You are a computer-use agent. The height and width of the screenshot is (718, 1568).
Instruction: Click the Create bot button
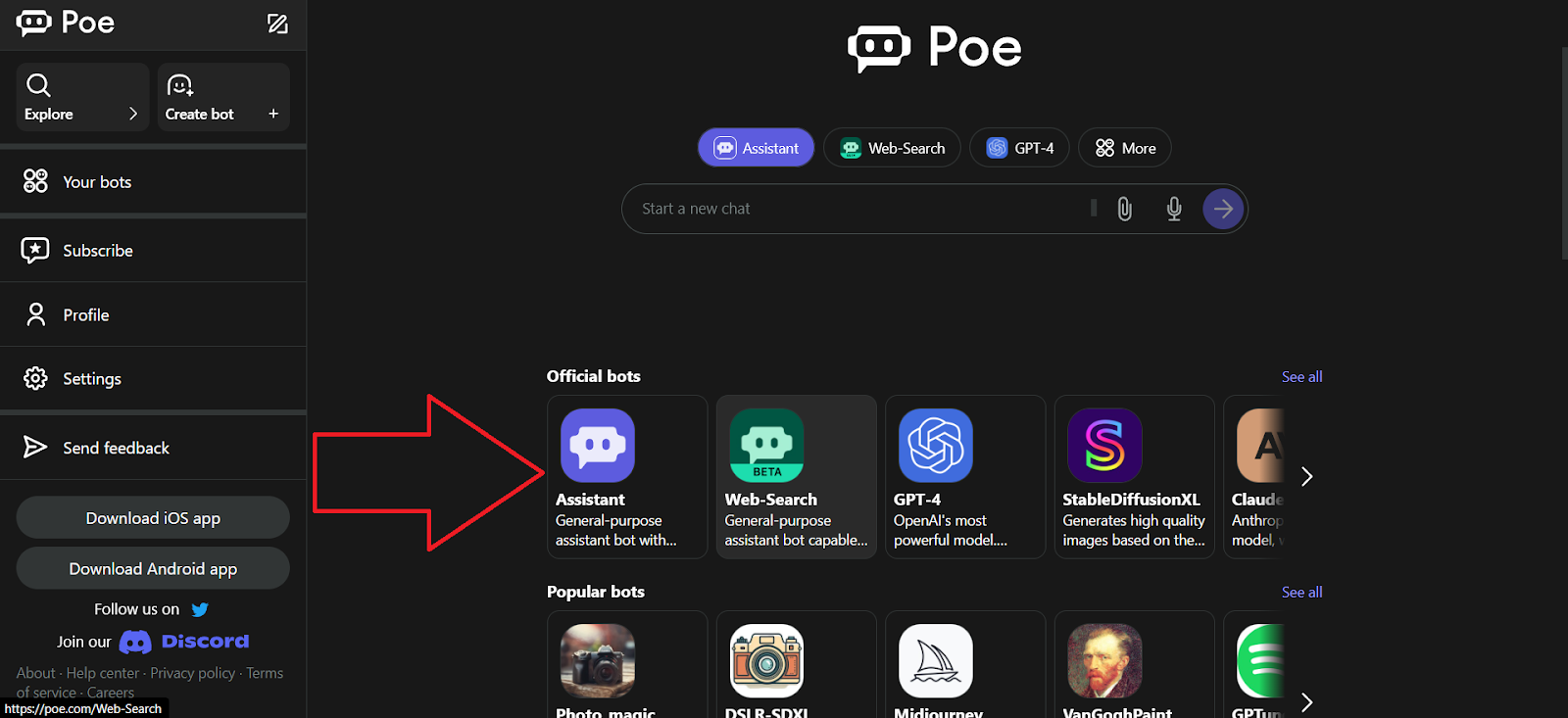(x=223, y=96)
